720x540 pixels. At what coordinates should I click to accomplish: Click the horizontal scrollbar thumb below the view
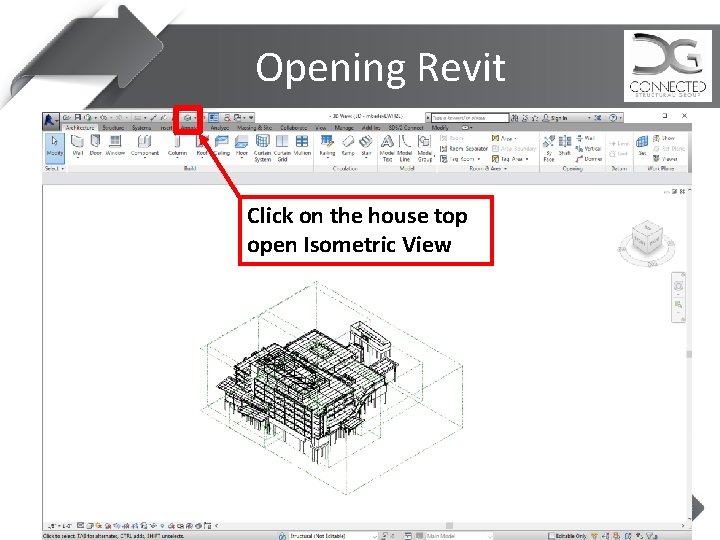pos(450,525)
